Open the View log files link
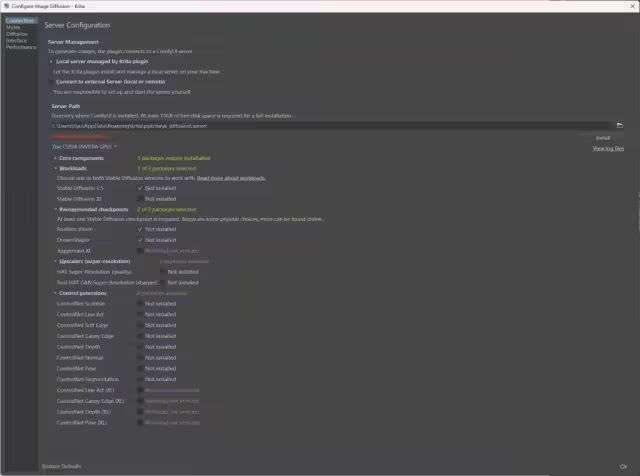Screen dimensions: 640x476 click(x=608, y=149)
